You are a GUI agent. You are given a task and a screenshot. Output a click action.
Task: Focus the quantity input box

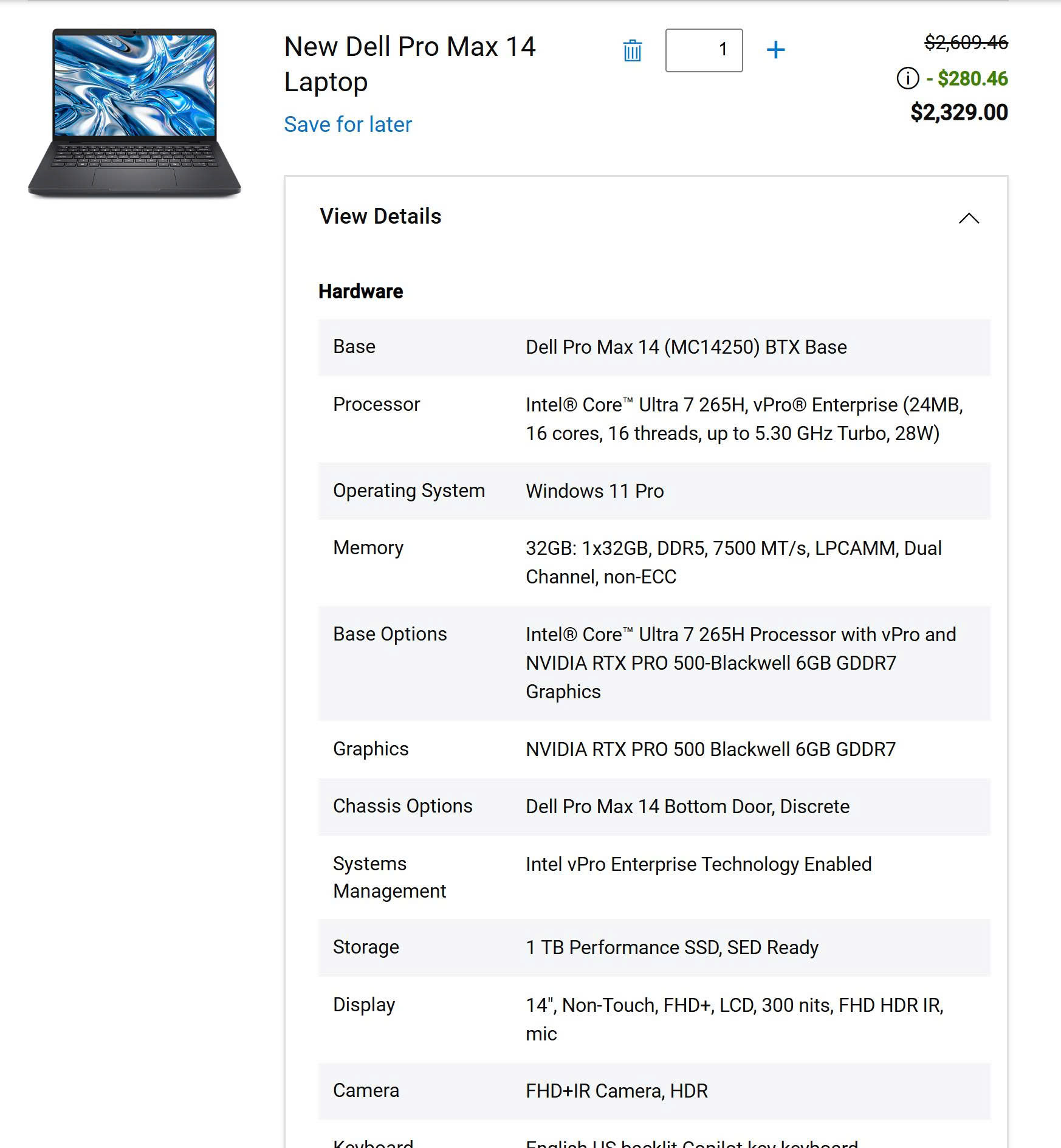tap(704, 50)
